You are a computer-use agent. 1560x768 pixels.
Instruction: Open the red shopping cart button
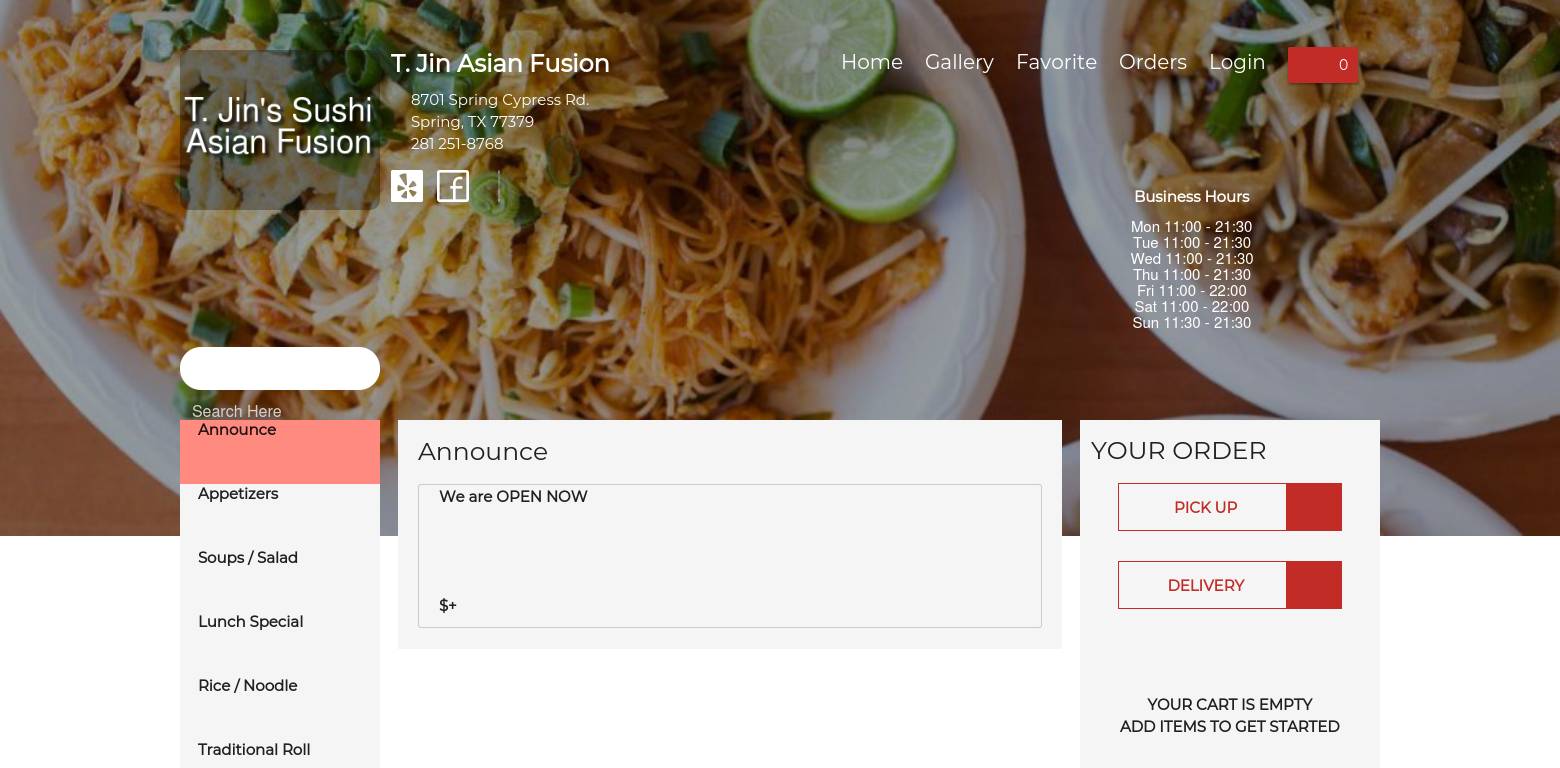coord(1322,65)
